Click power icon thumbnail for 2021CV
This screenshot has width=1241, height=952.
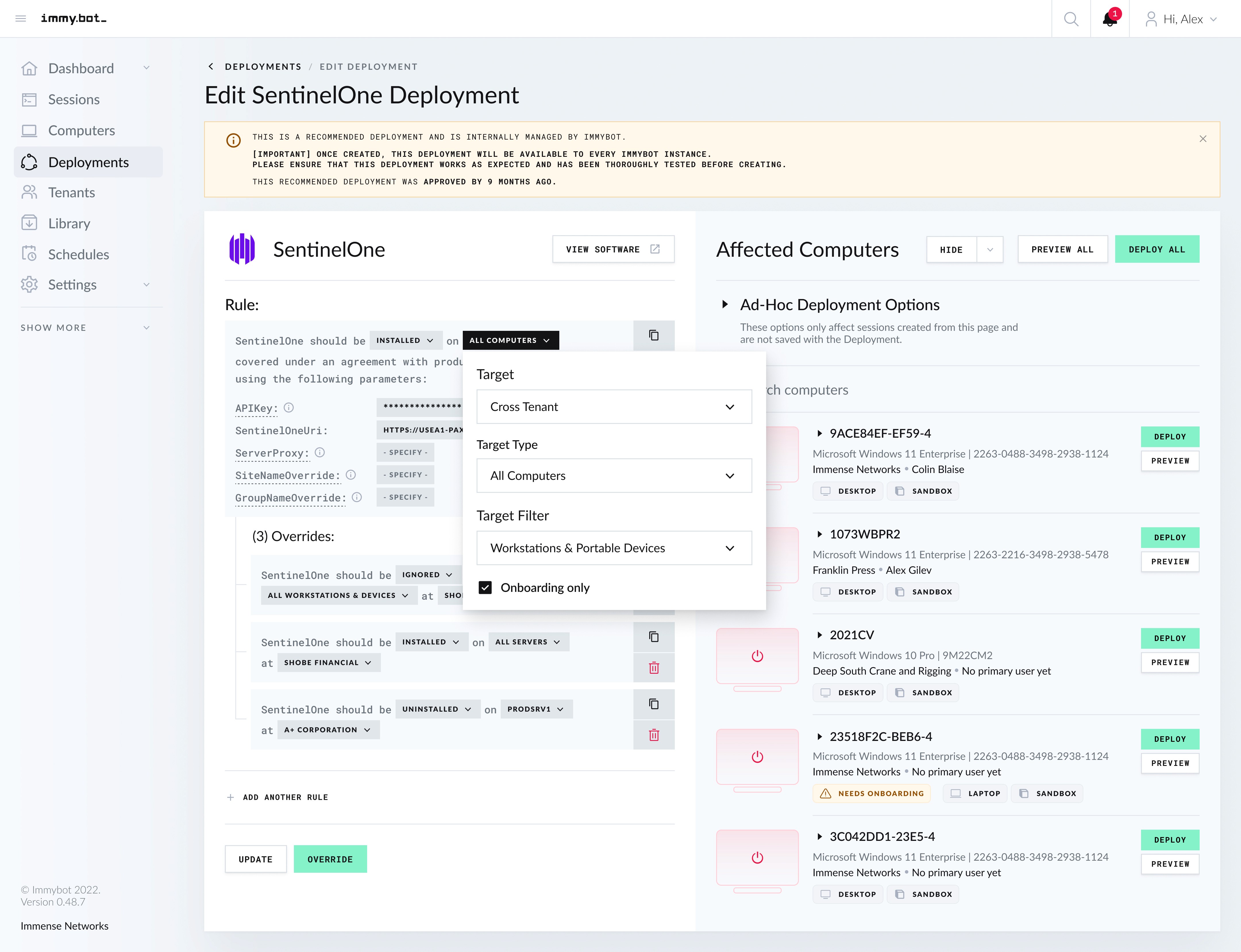point(757,656)
